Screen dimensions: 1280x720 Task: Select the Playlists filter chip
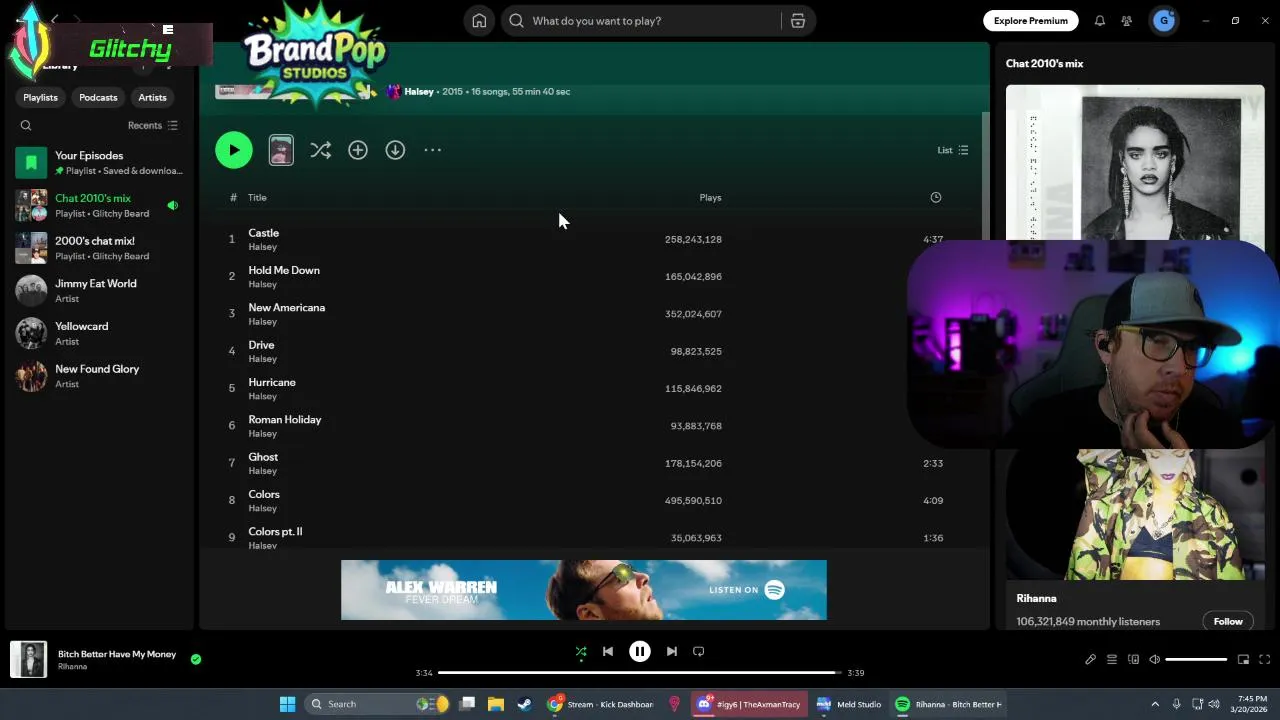coord(40,97)
